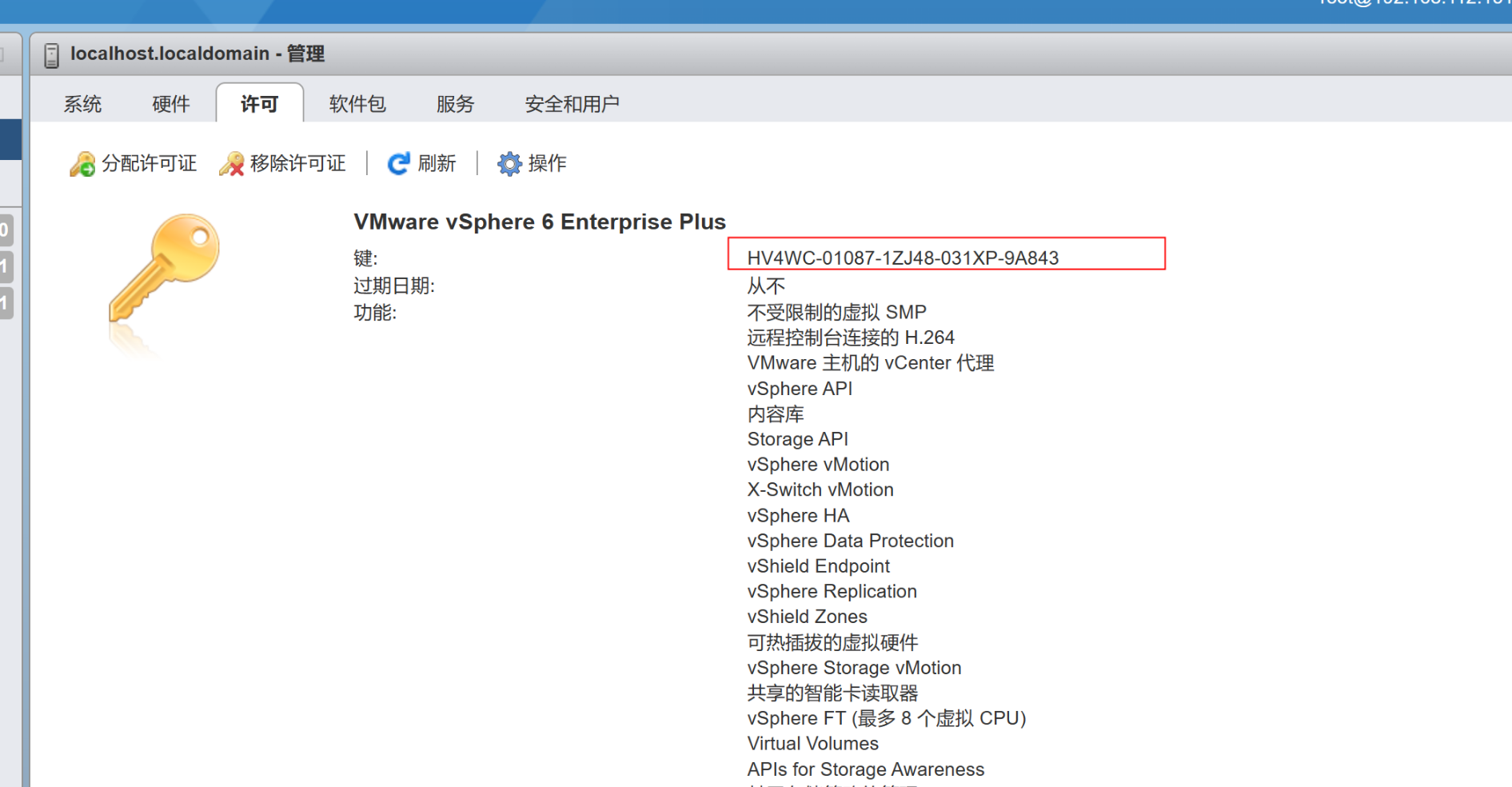
Task: Click feature X-Switch vMotion
Action: 820,489
